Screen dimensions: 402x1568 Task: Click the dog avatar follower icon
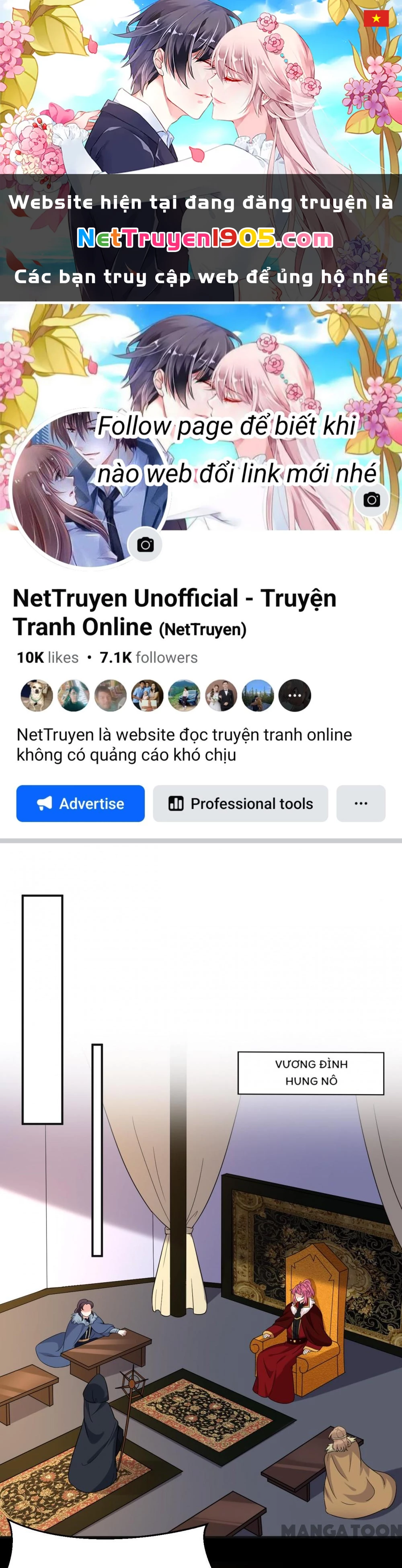pyautogui.click(x=37, y=695)
